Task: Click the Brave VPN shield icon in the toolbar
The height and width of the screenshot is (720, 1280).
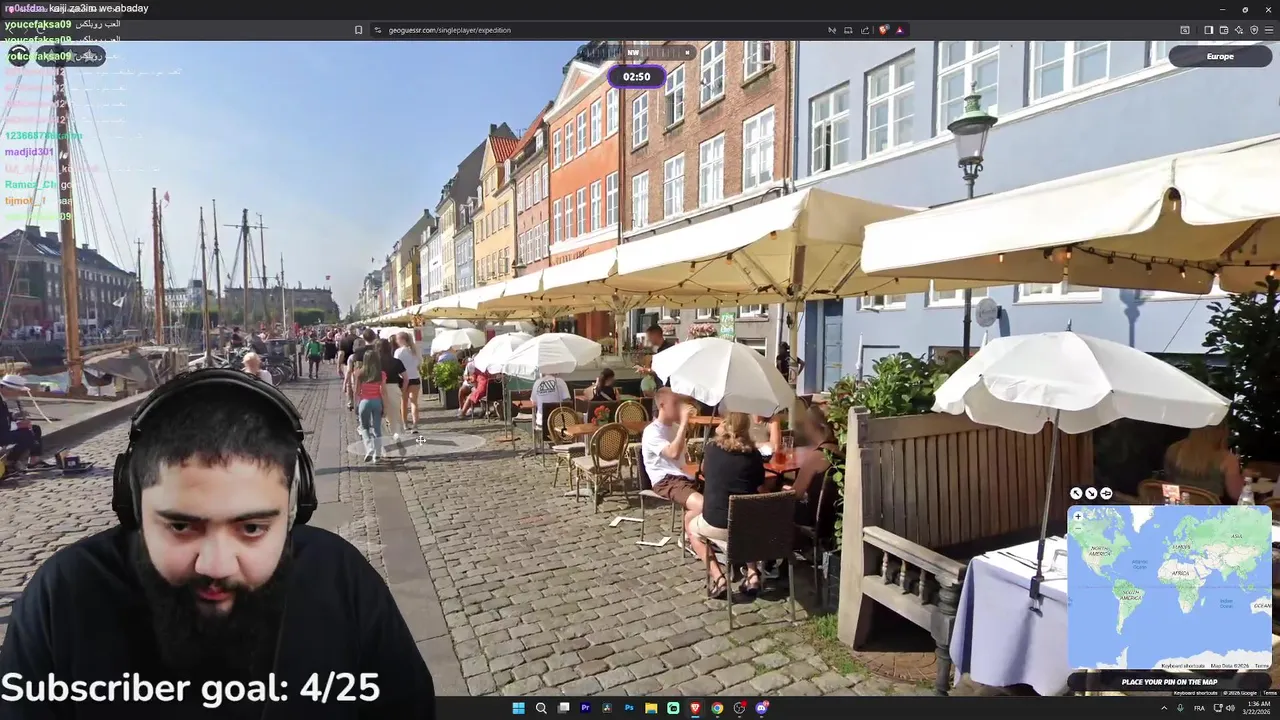Action: point(1254,30)
